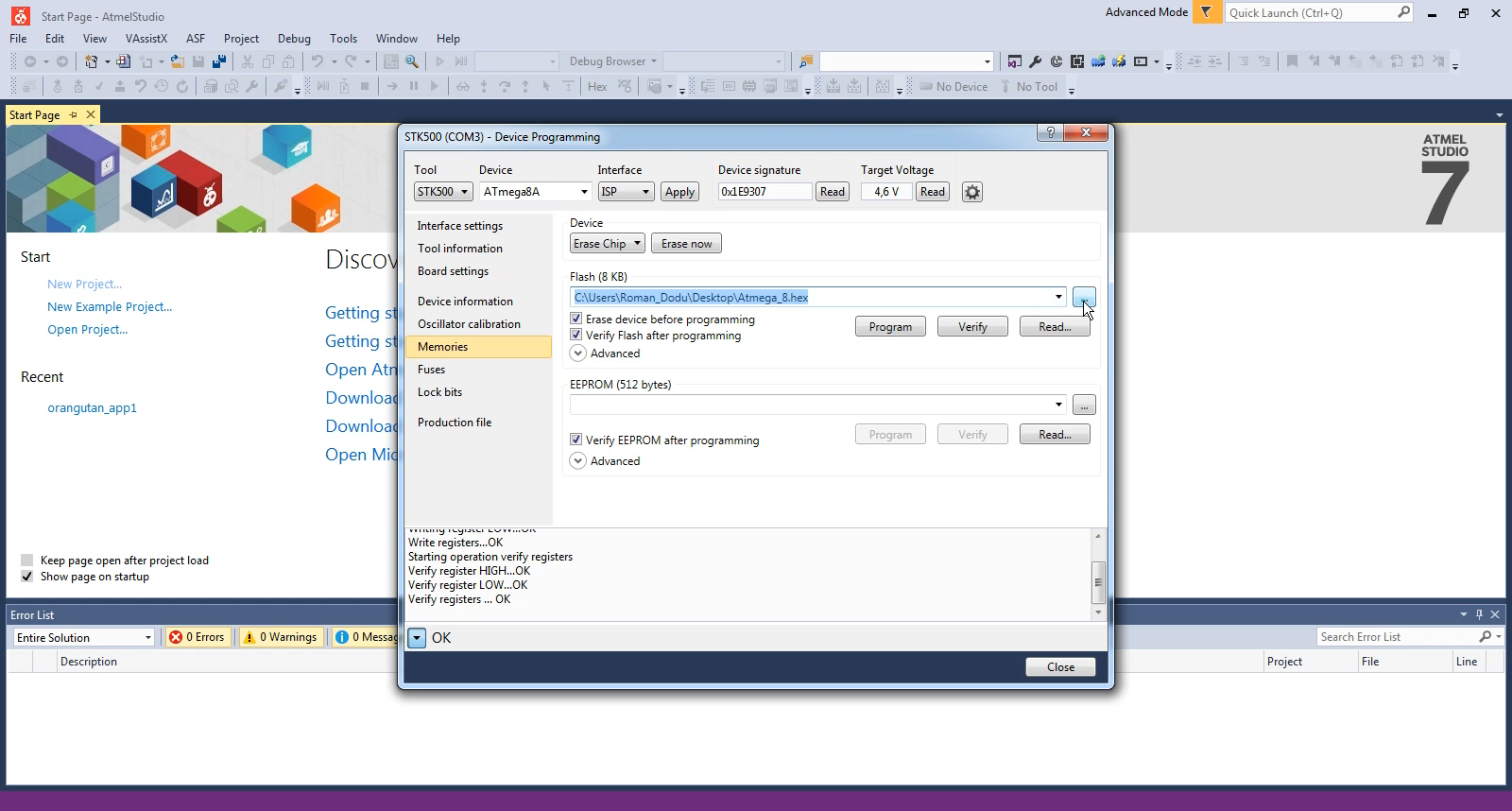This screenshot has height=811, width=1512.
Task: Open the Tools menu
Action: [343, 39]
